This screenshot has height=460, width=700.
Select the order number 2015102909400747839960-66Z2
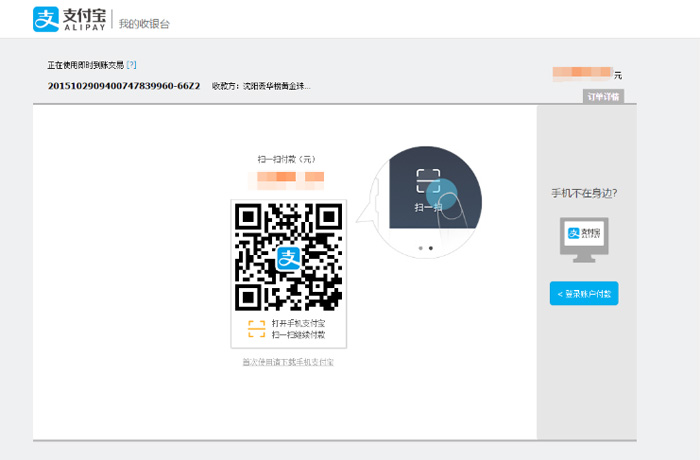pyautogui.click(x=124, y=86)
